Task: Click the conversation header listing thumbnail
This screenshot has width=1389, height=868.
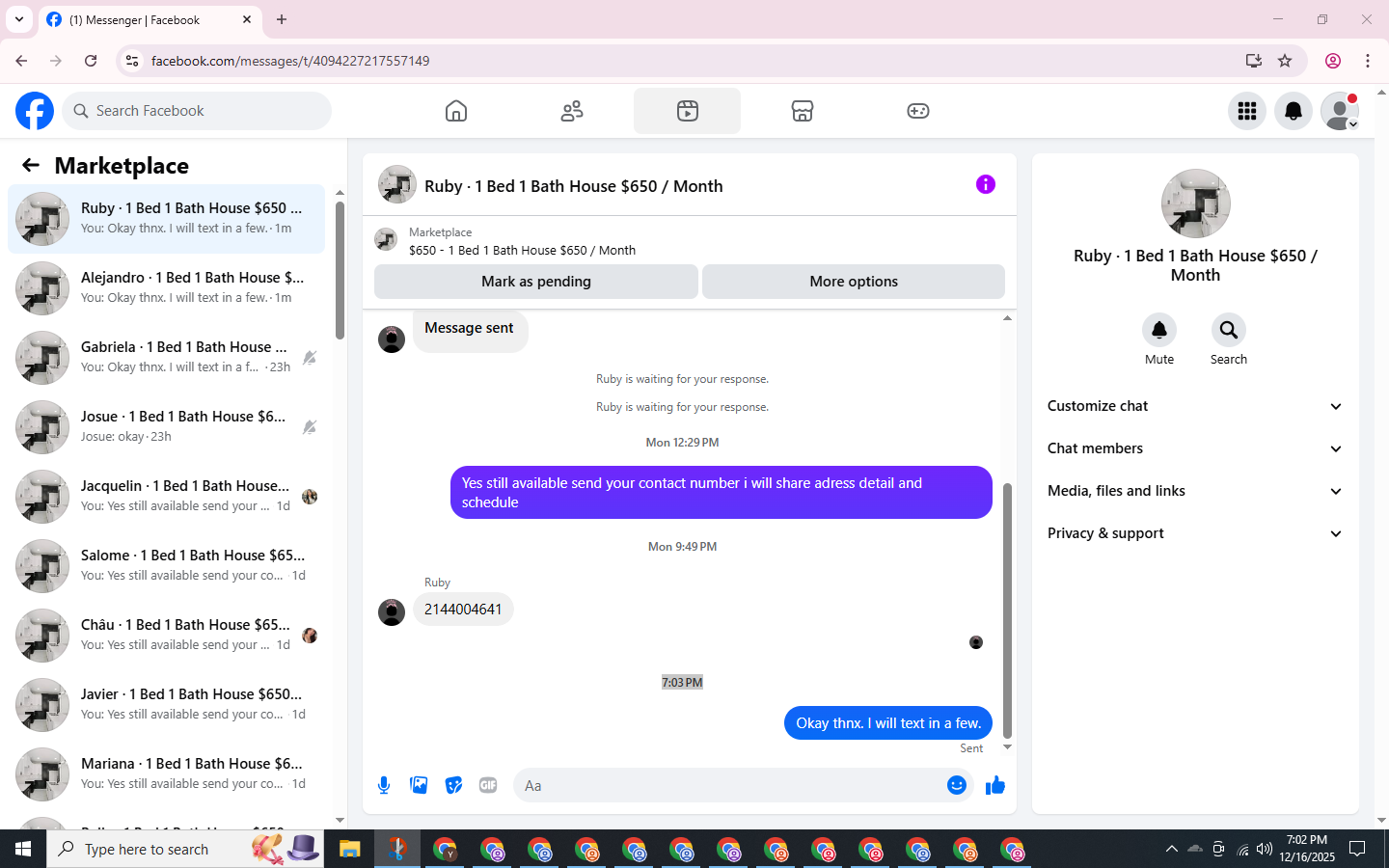Action: coord(397,184)
